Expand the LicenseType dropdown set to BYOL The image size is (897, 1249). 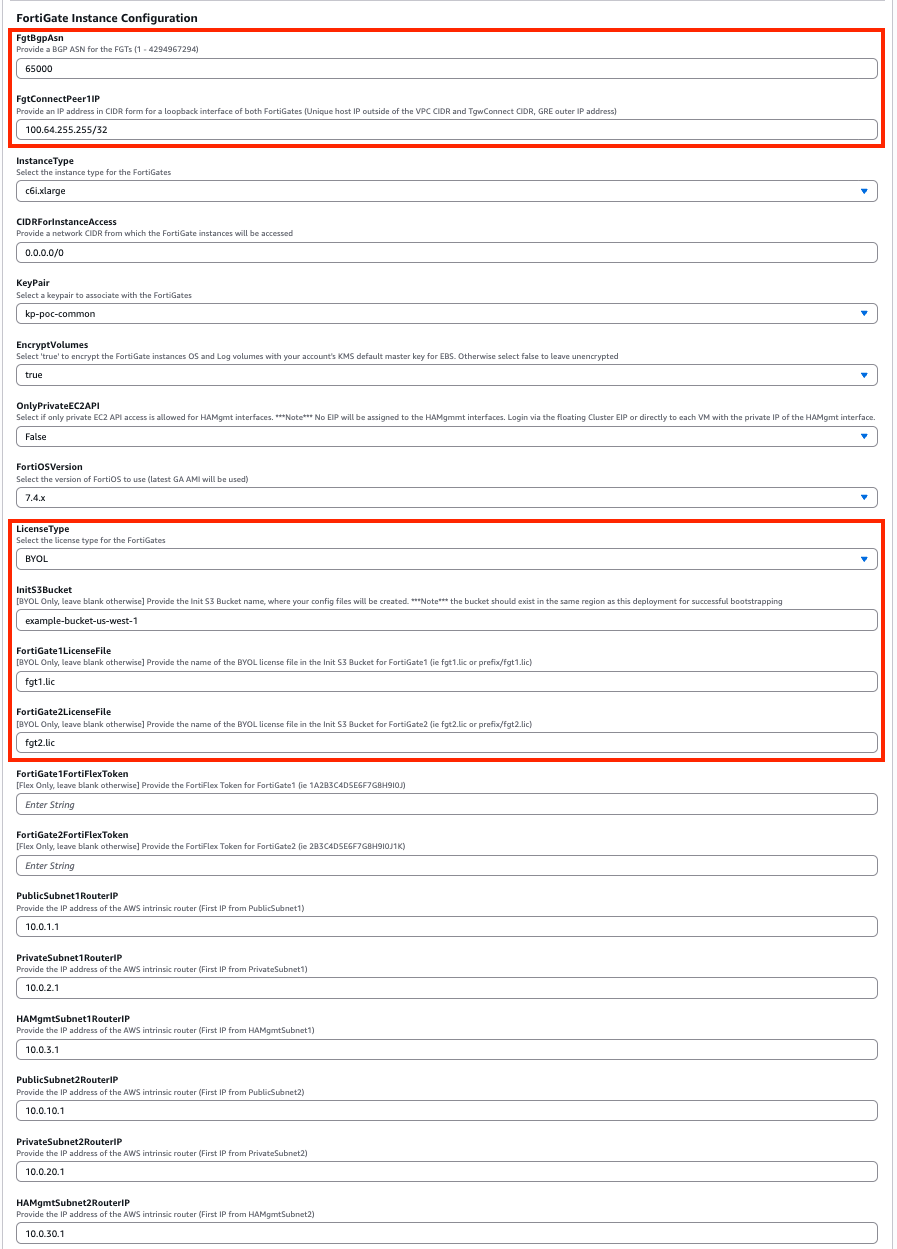446,559
